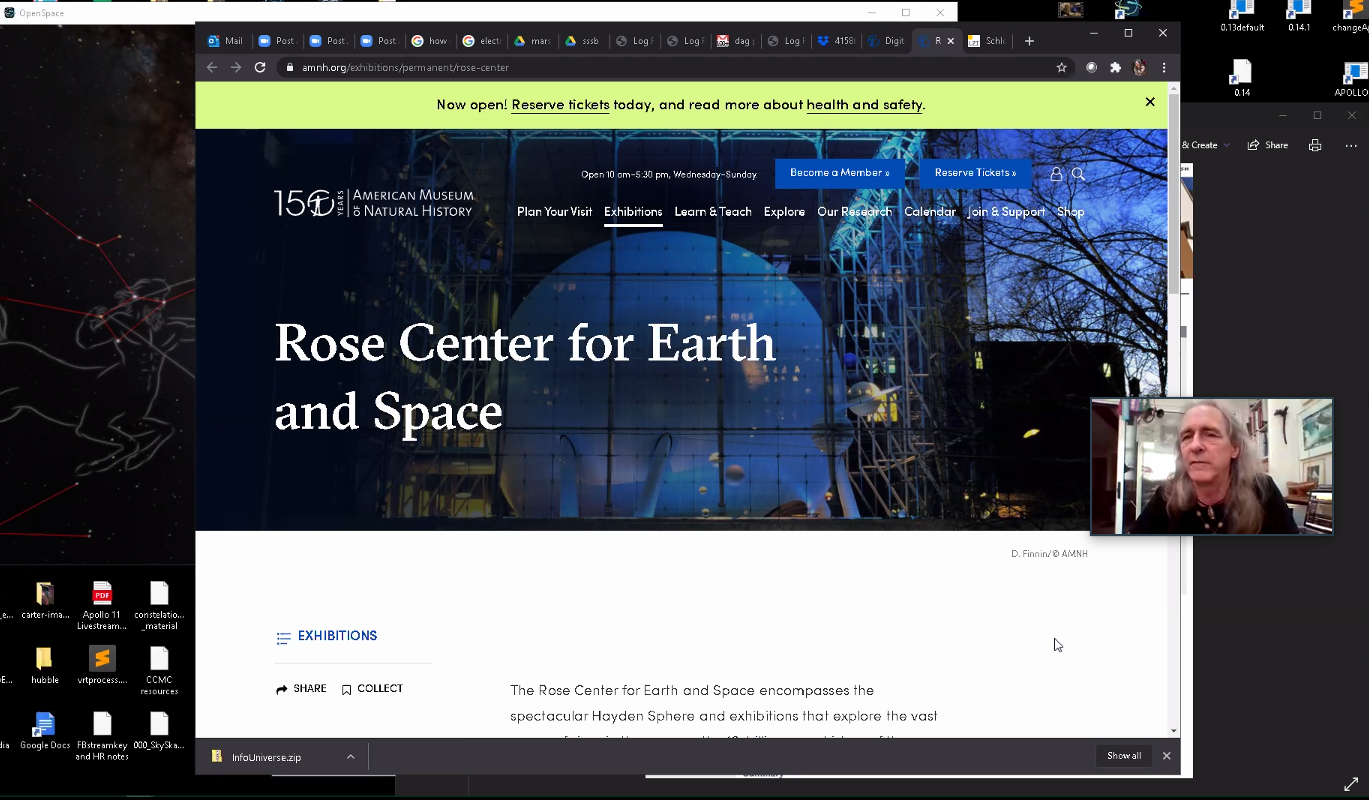Click Chrome's forward navigation arrow

click(236, 67)
